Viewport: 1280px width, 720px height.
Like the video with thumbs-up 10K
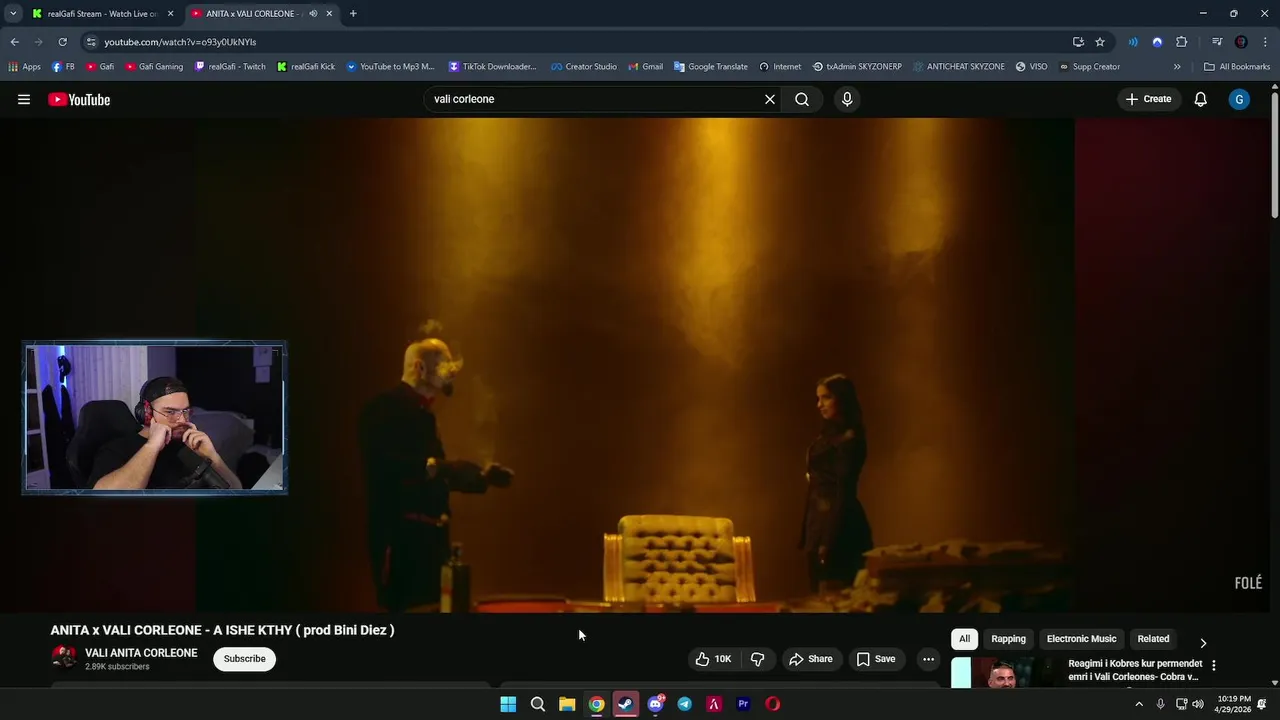[x=714, y=659]
